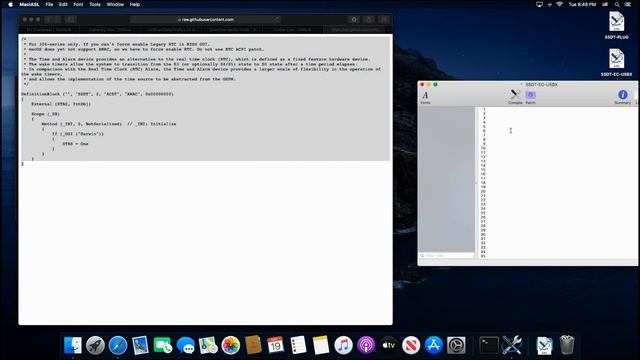Image resolution: width=640 pixels, height=360 pixels.
Task: Open Safari compass icon in dock
Action: click(118, 345)
